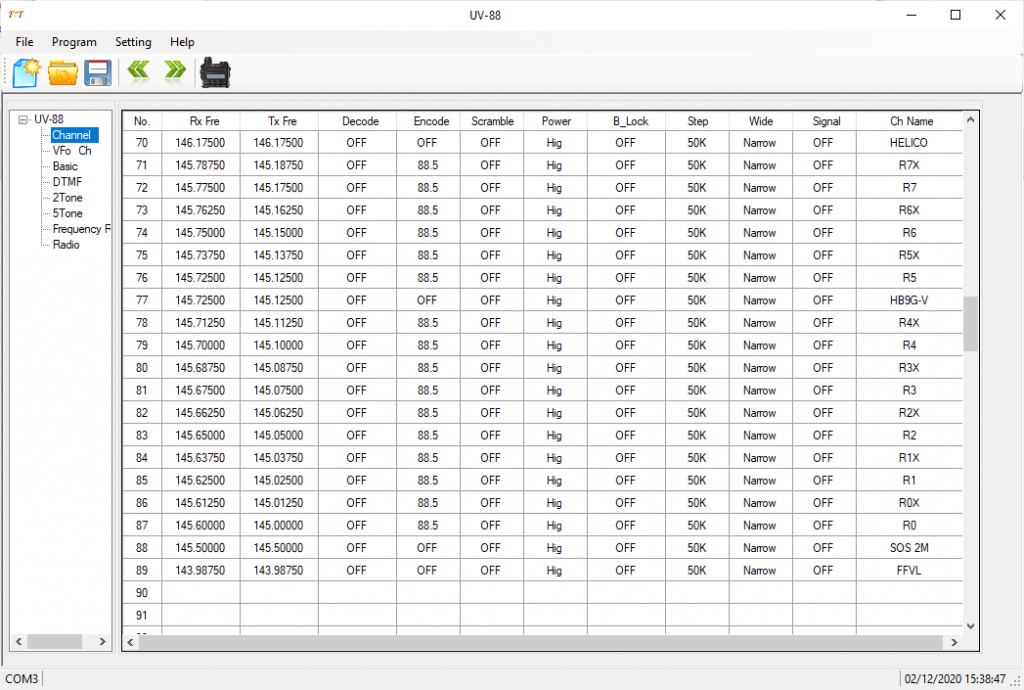Screen dimensions: 1024x690
Task: Click the Scramble column header
Action: click(x=491, y=121)
